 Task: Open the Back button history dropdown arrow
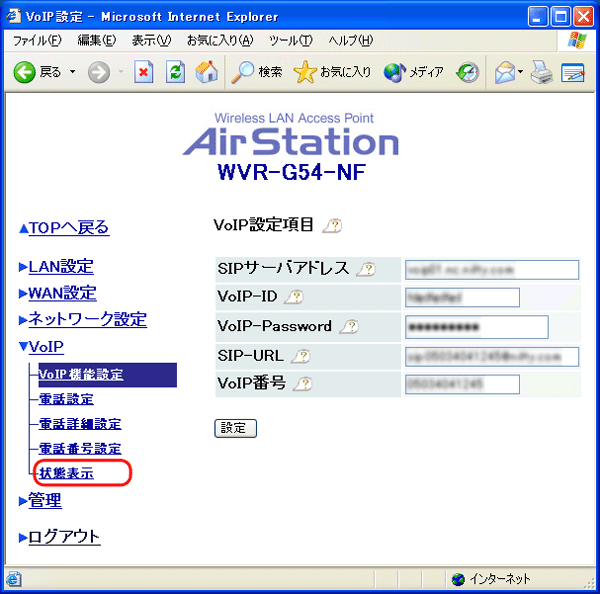72,72
